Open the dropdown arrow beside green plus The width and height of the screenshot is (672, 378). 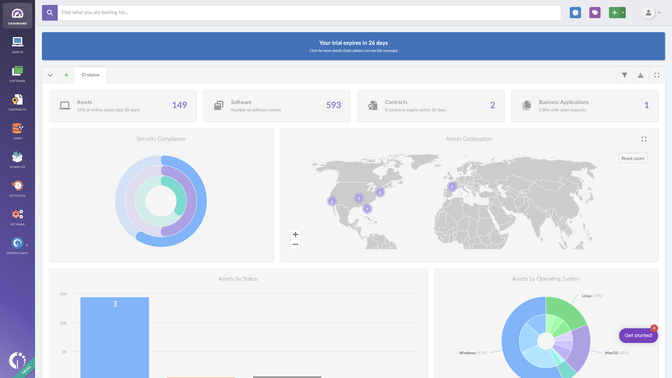(x=623, y=12)
